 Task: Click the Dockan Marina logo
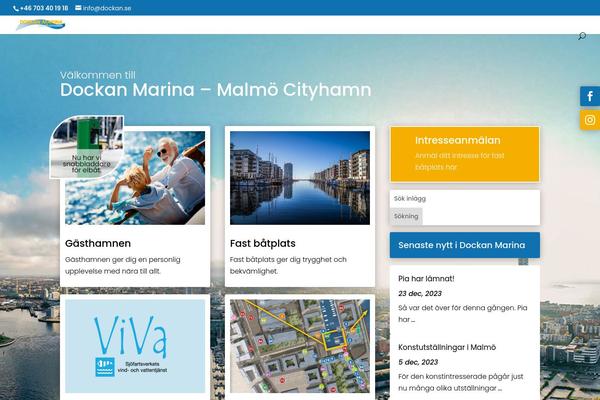pyautogui.click(x=41, y=24)
